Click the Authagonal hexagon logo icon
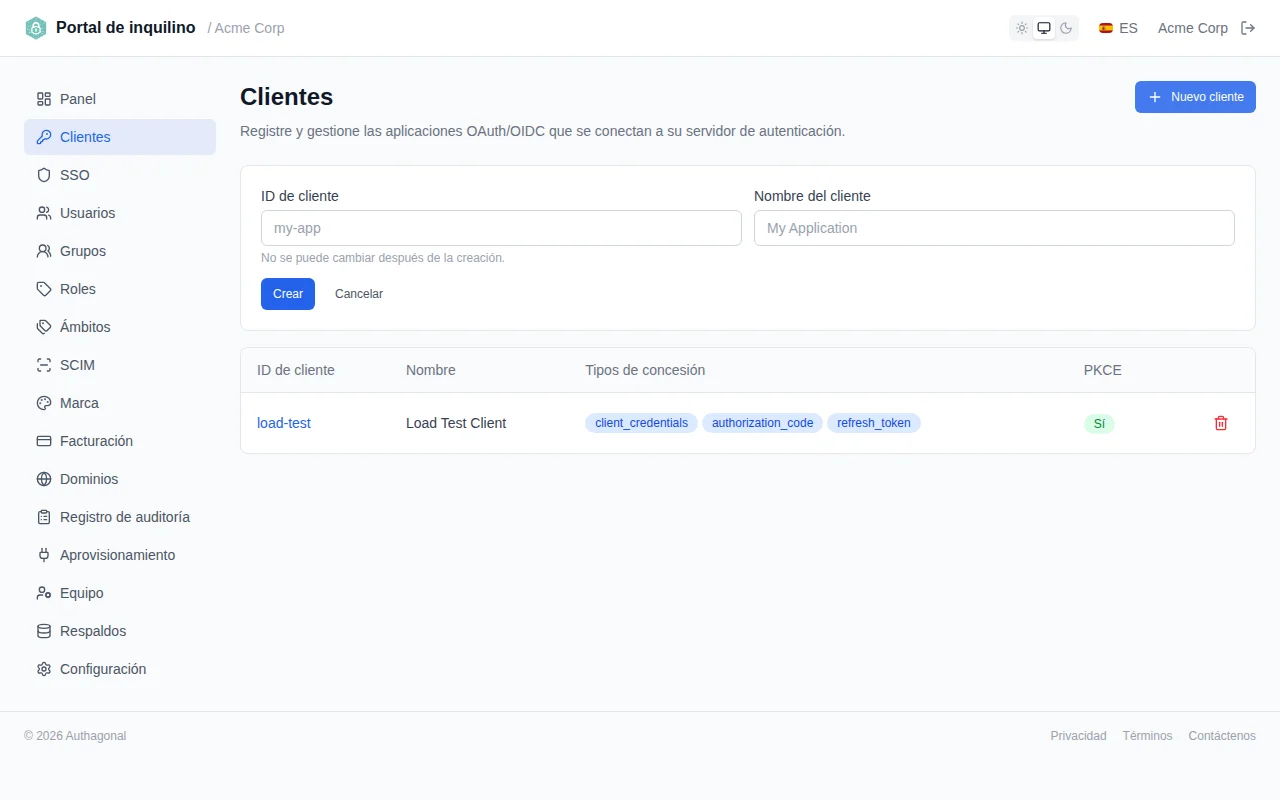1280x800 pixels. point(36,28)
